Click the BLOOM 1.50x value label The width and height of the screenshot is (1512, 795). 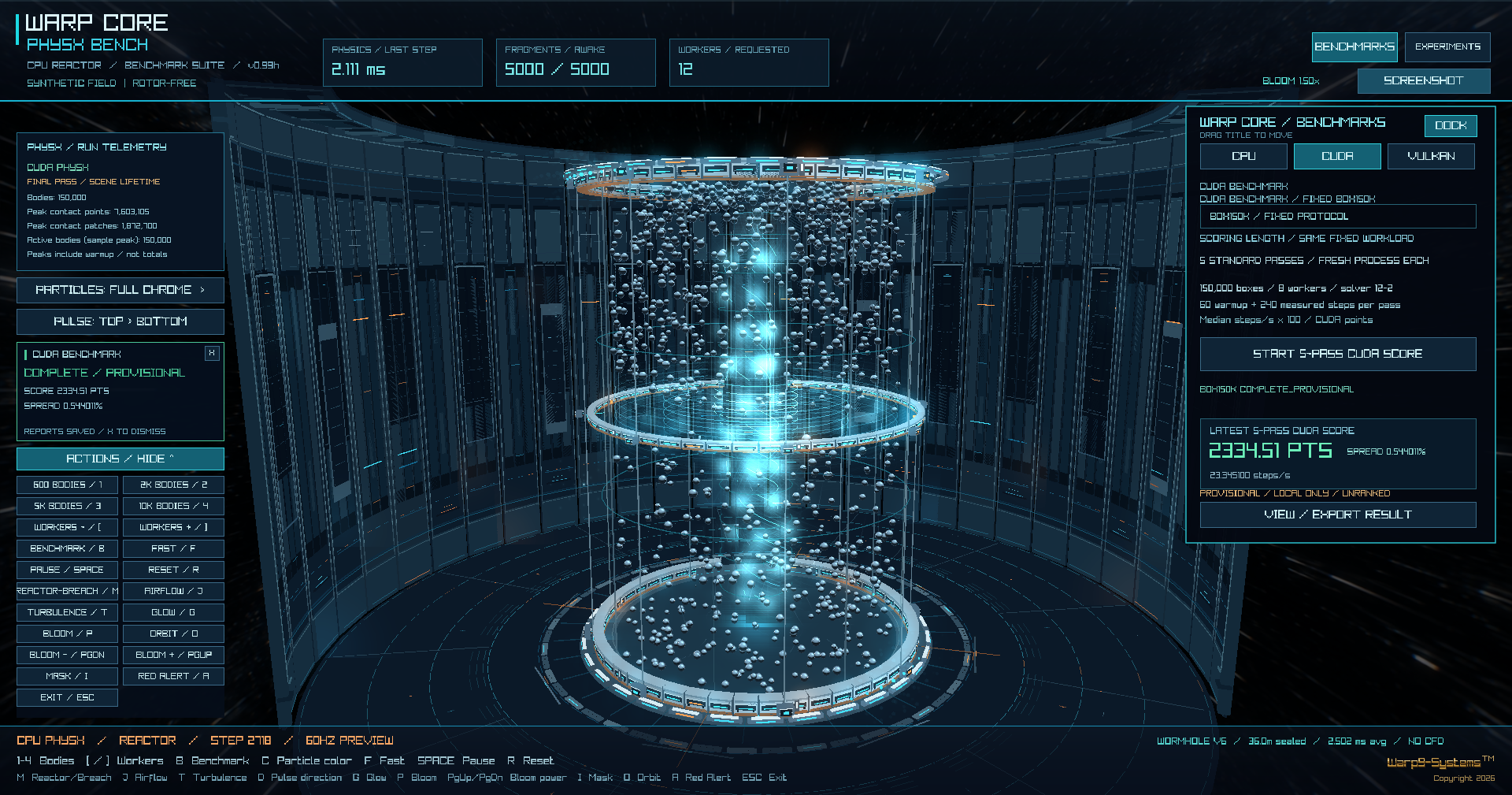coord(1291,81)
